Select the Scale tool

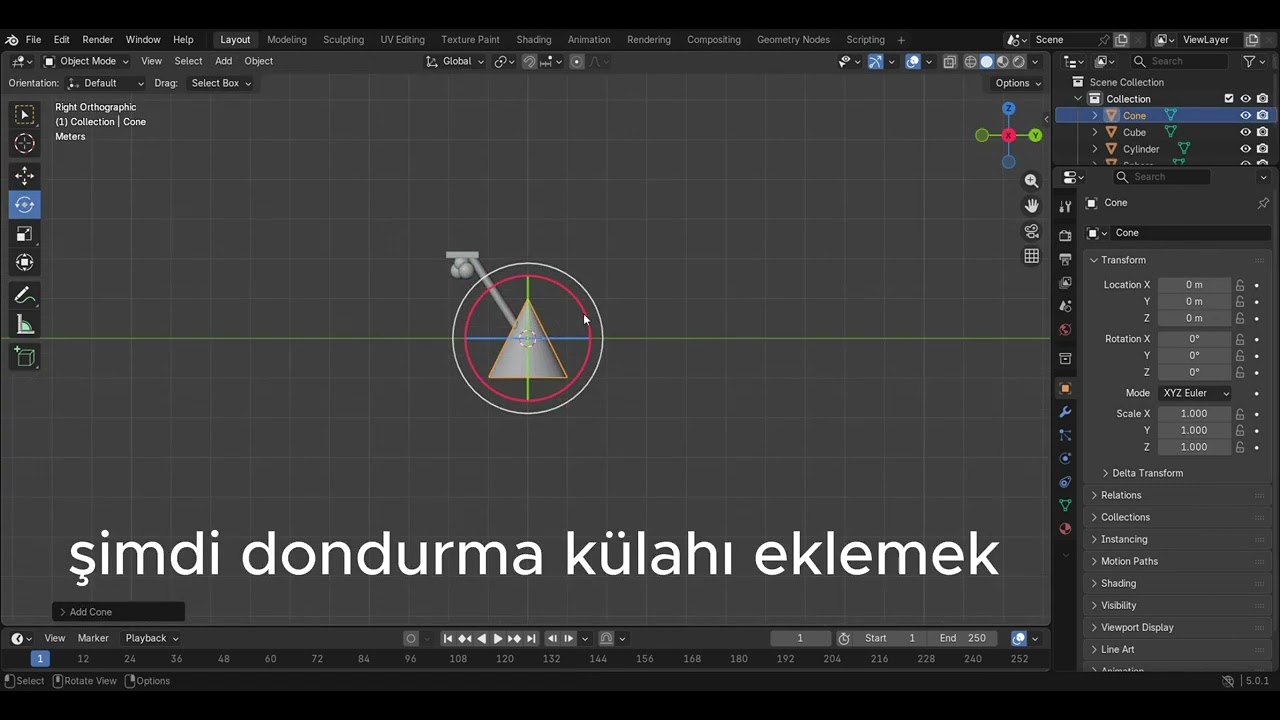(25, 234)
